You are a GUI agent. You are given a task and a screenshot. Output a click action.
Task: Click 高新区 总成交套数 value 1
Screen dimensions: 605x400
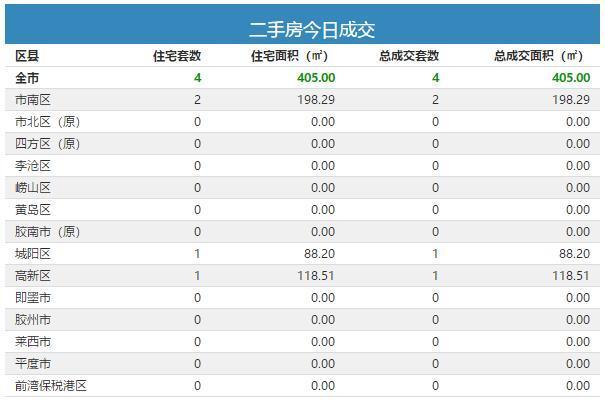pyautogui.click(x=436, y=276)
